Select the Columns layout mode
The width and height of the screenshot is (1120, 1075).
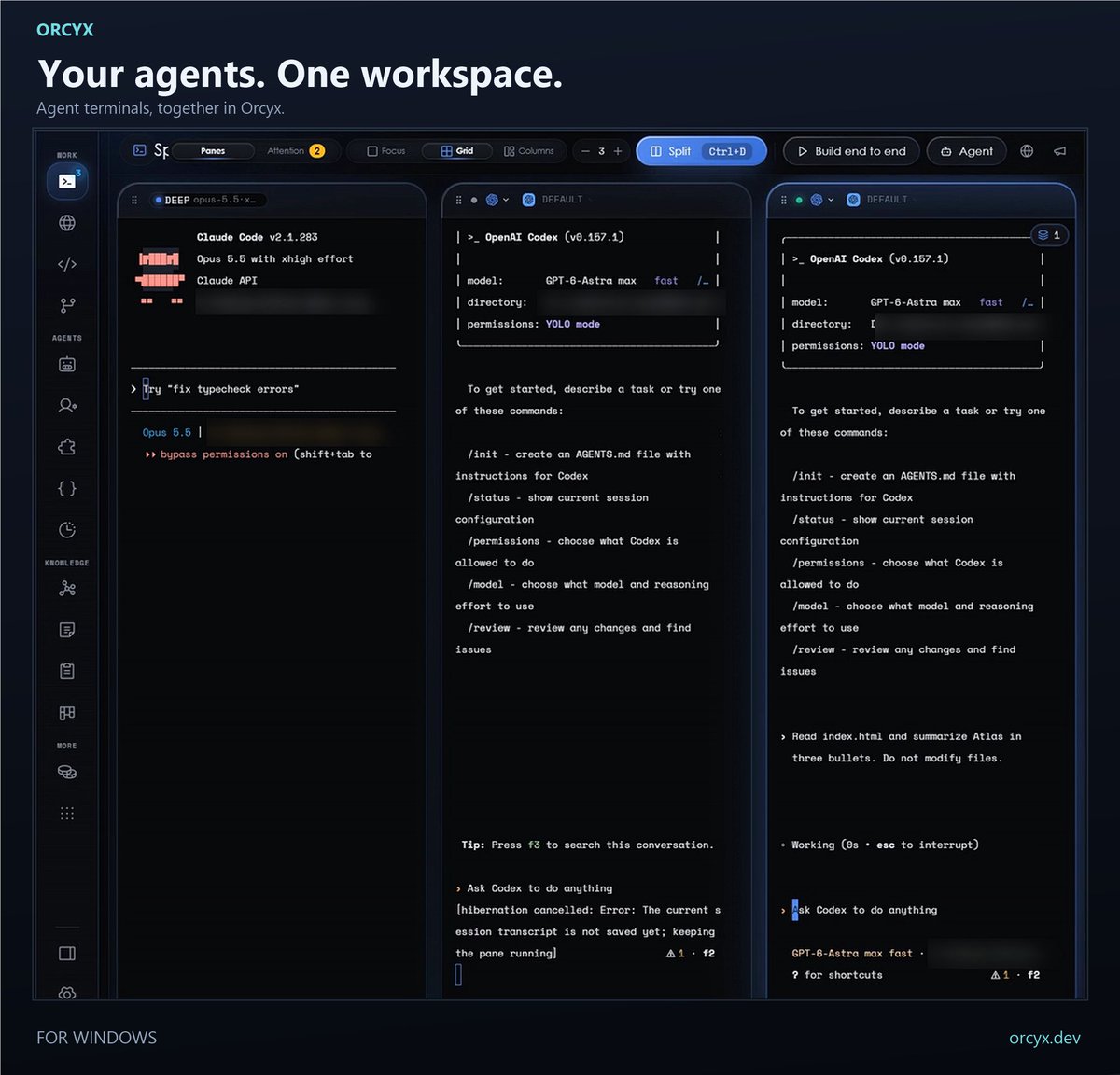coord(528,150)
